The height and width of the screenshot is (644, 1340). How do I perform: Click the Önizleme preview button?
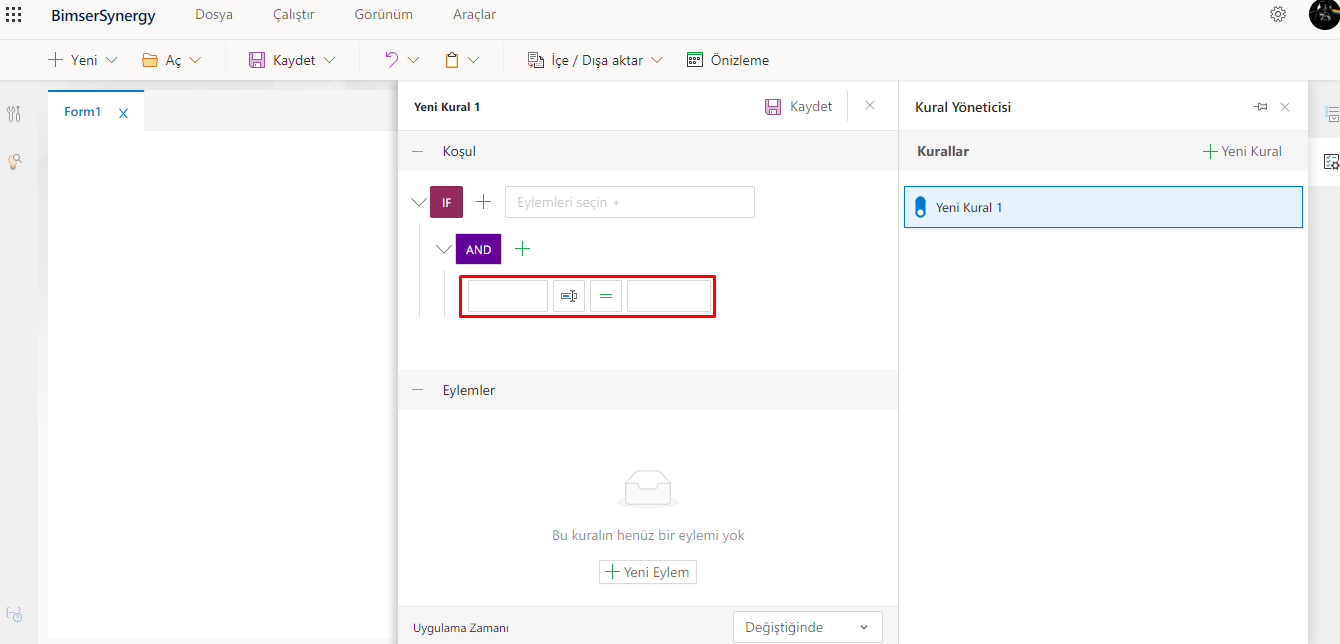click(728, 60)
